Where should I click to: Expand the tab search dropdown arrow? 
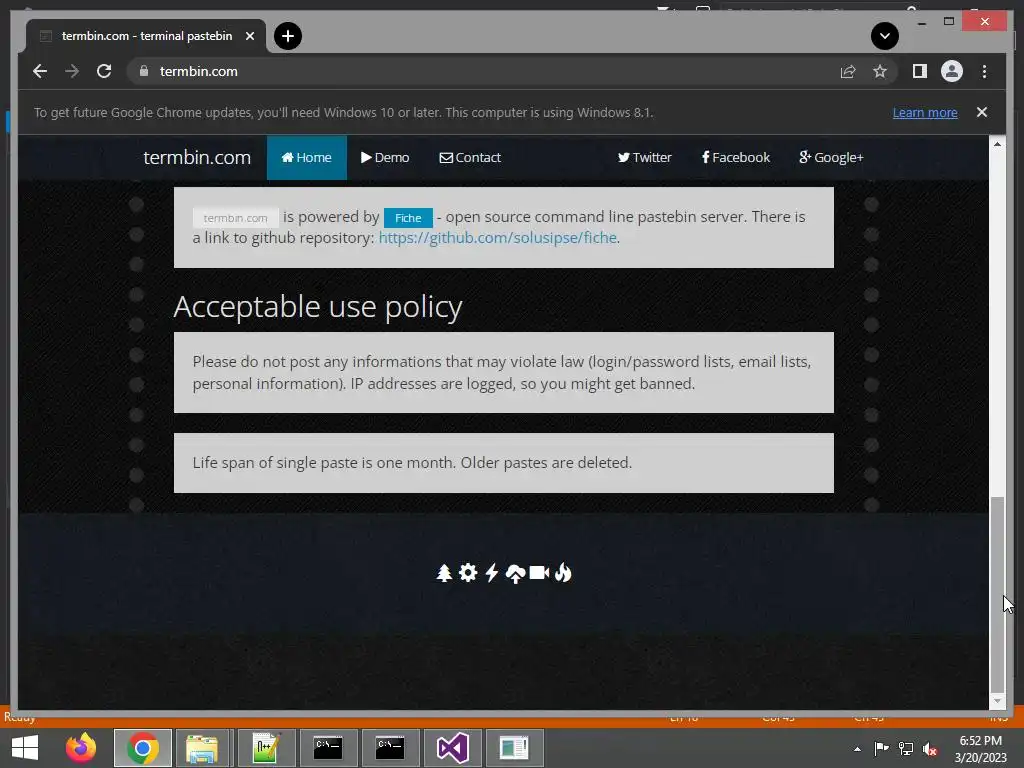point(884,36)
